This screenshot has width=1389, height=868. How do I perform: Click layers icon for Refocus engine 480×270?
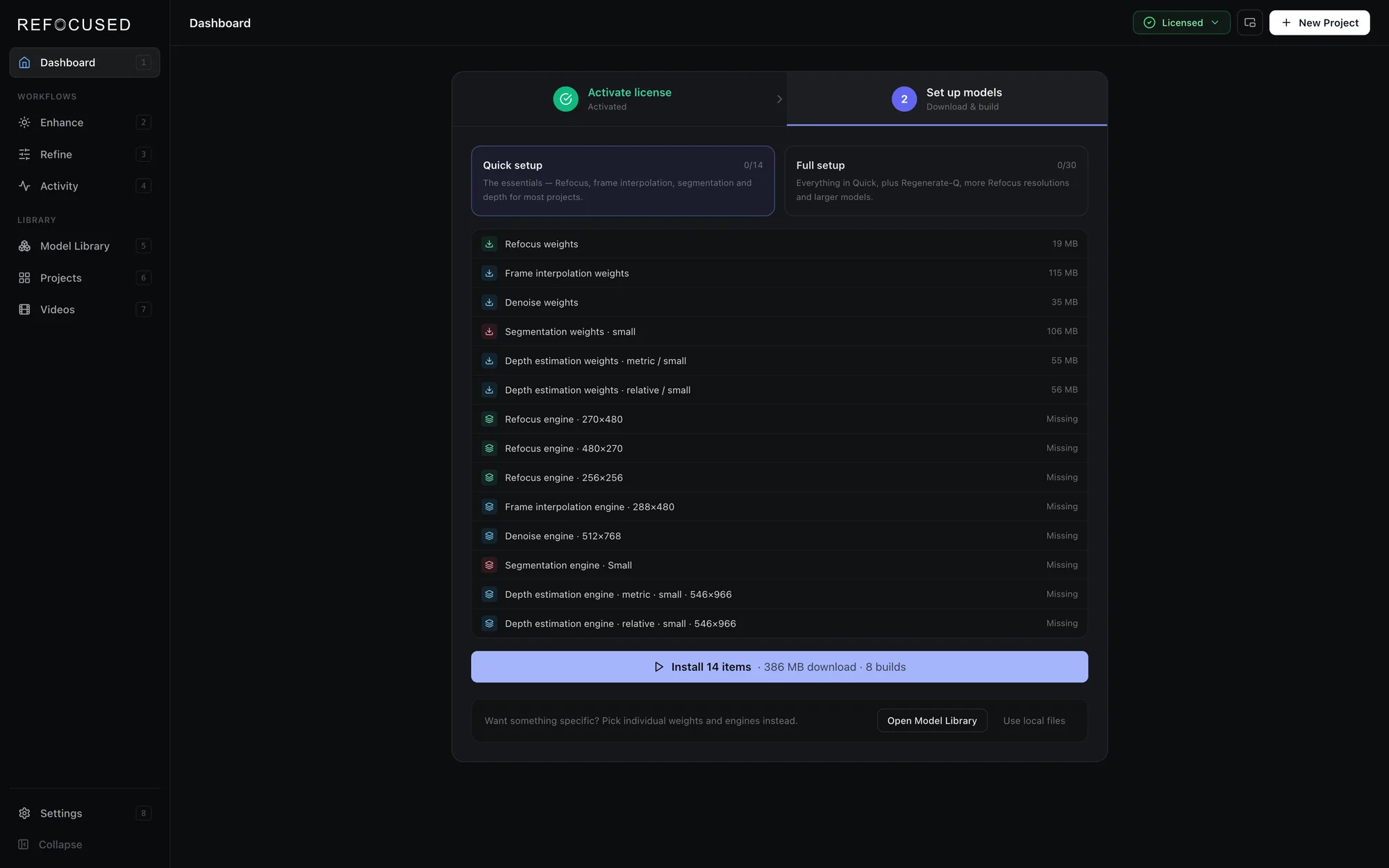(489, 449)
